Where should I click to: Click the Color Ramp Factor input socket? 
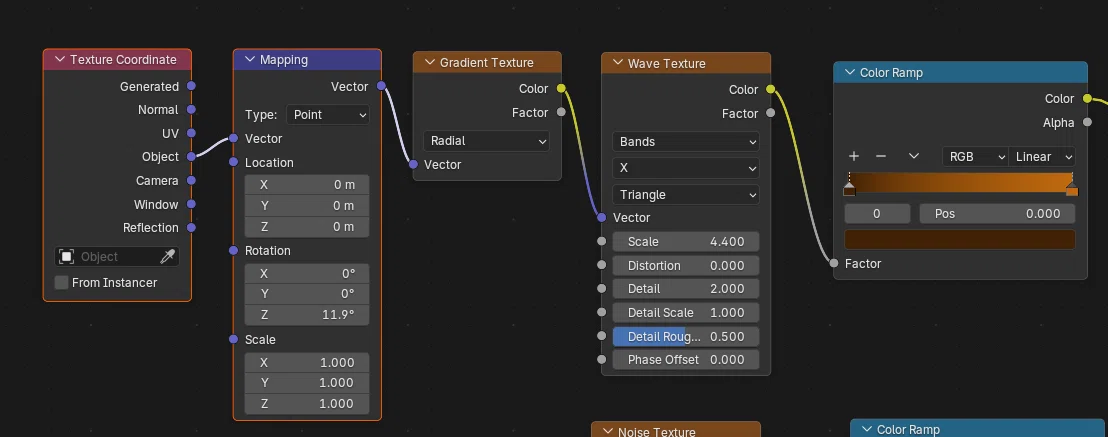(834, 263)
